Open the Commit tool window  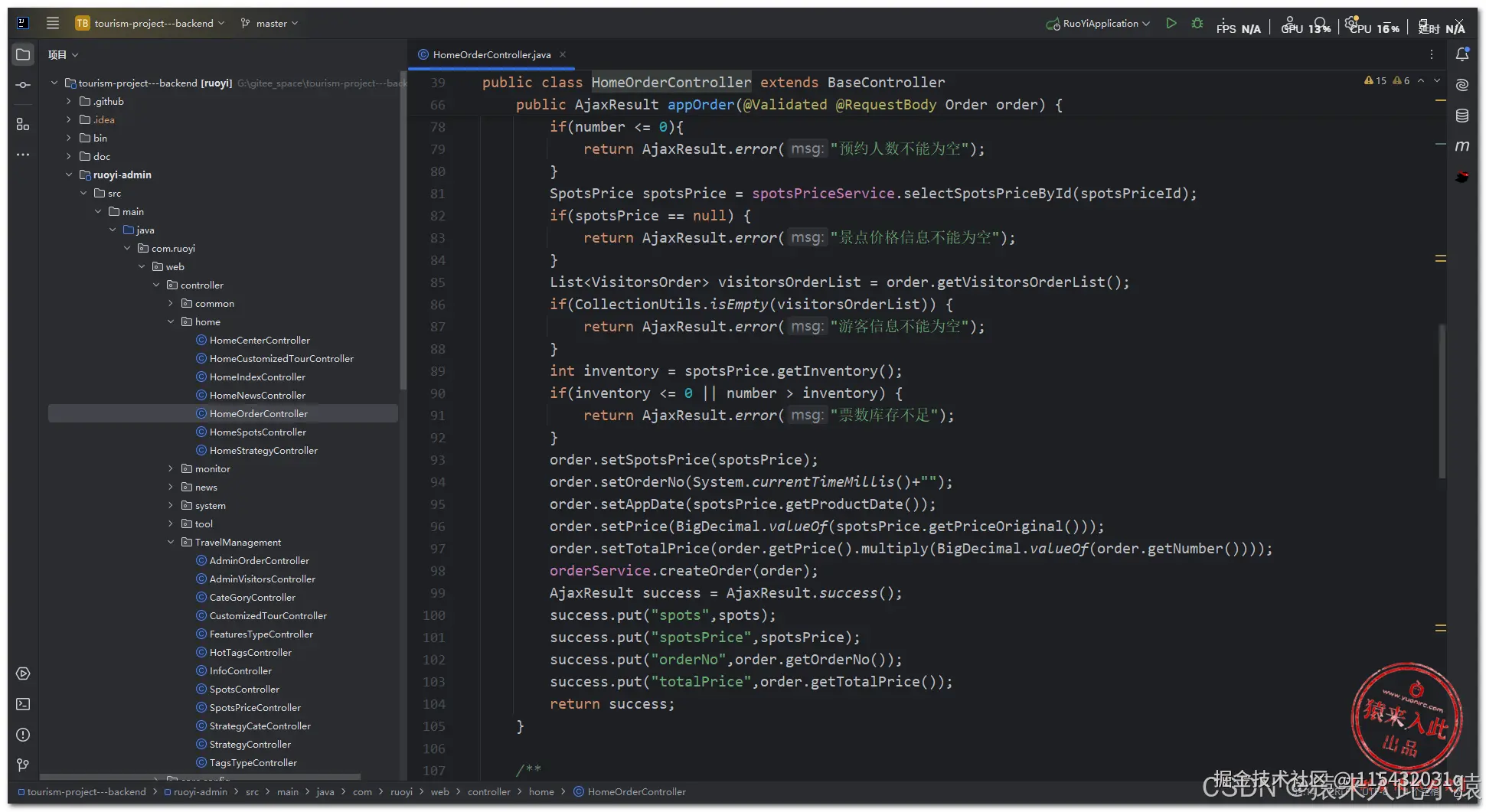[x=23, y=85]
